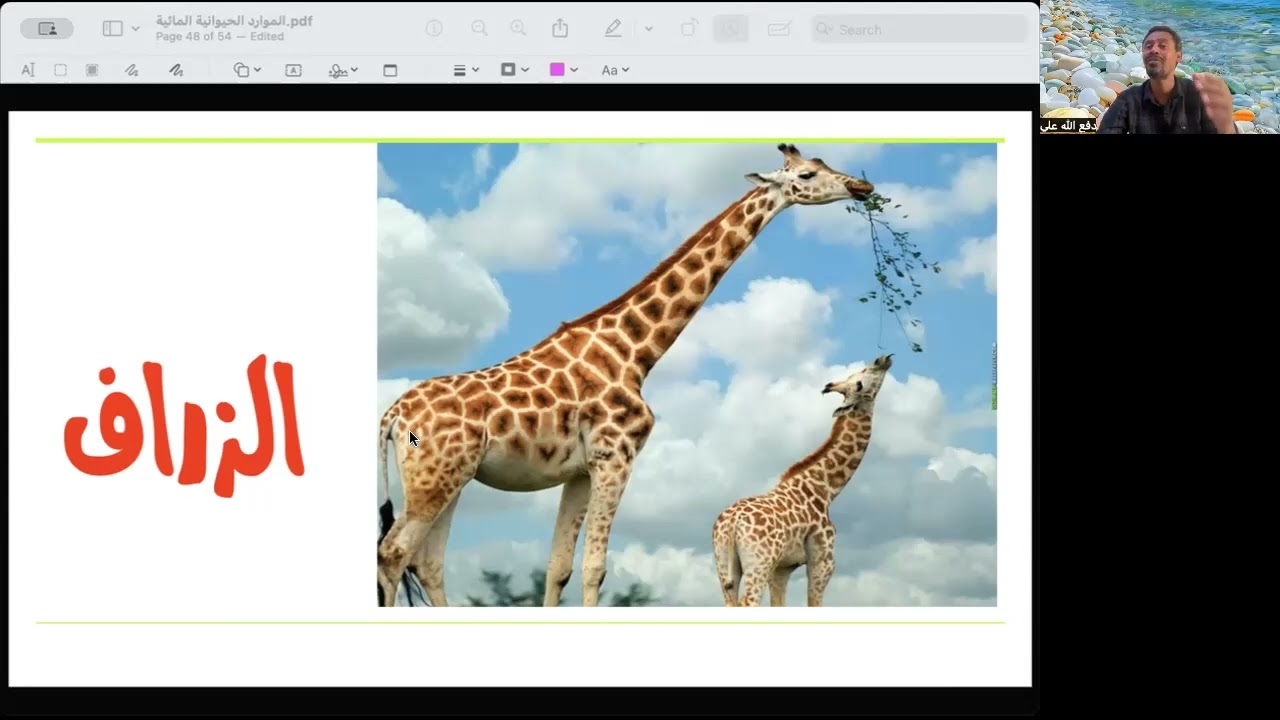Open the sidebar view button

point(113,29)
